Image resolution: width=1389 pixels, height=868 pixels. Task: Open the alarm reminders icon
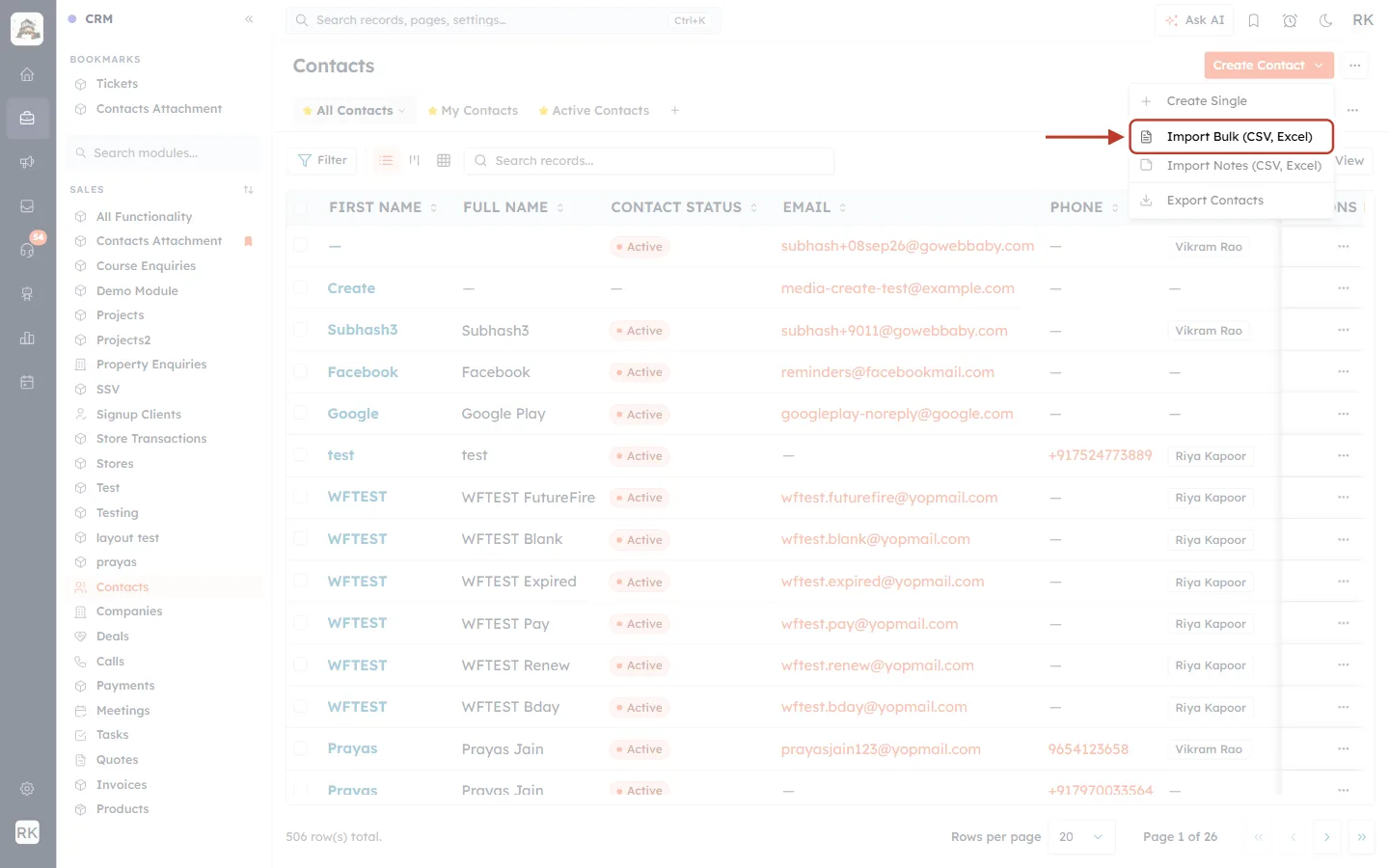coord(1290,20)
